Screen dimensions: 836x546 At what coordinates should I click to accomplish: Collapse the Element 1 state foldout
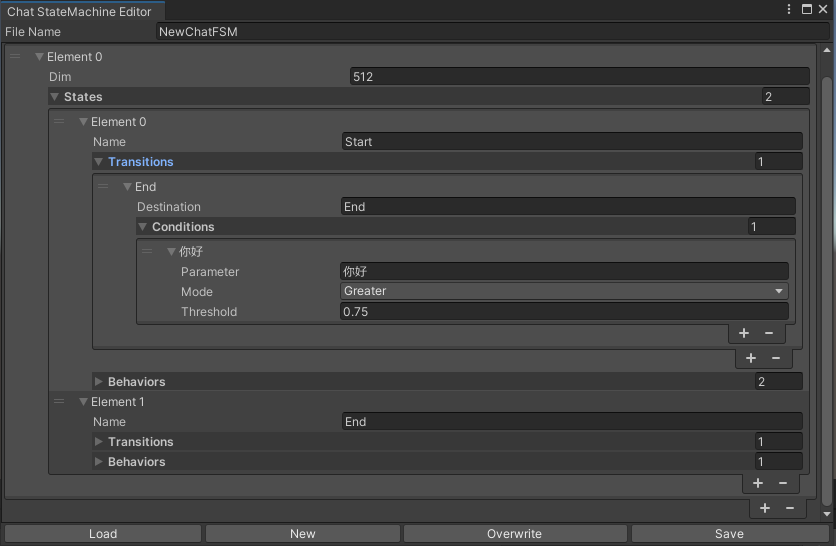(x=83, y=402)
